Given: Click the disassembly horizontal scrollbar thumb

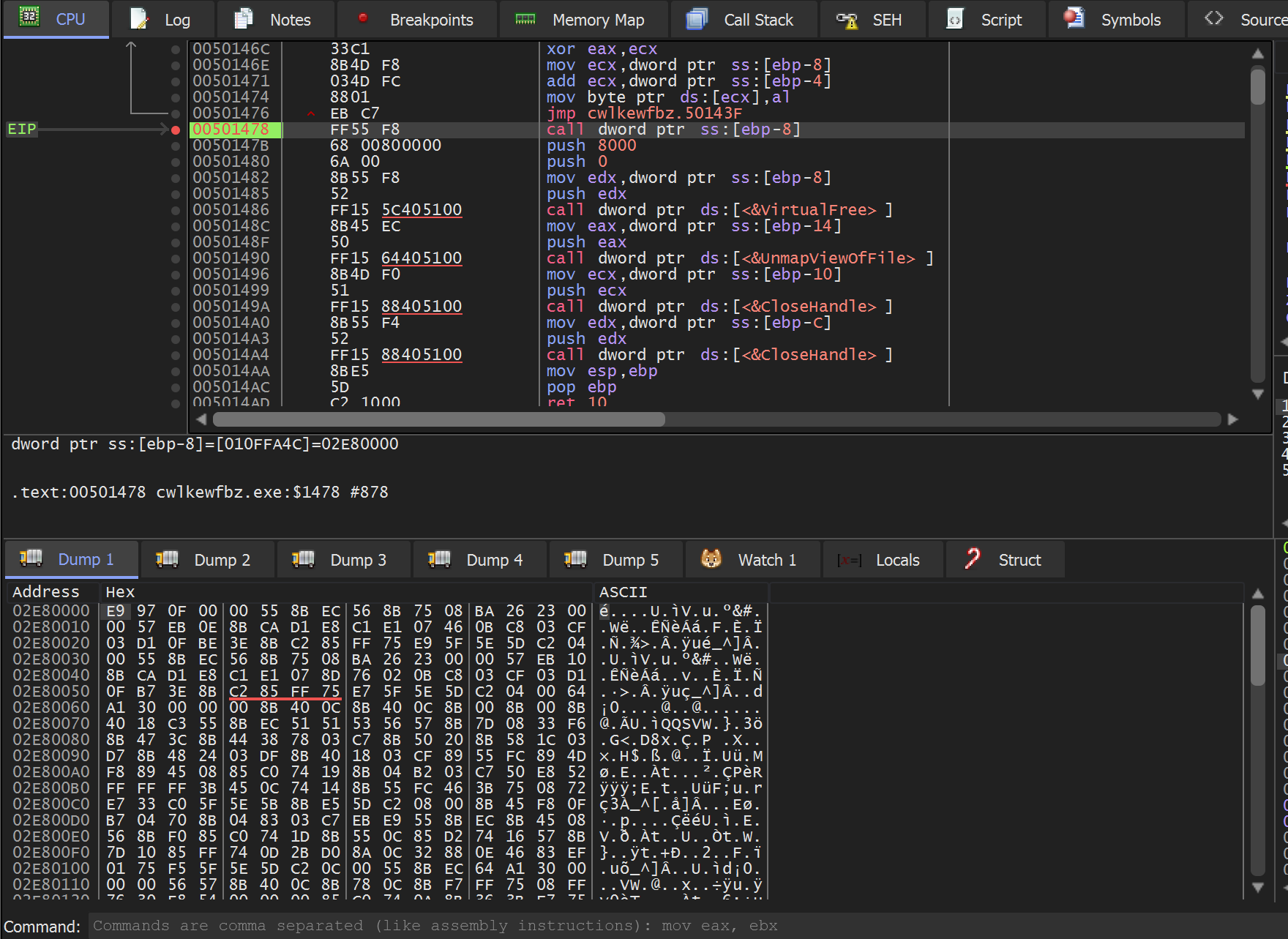Looking at the screenshot, I should coord(439,419).
